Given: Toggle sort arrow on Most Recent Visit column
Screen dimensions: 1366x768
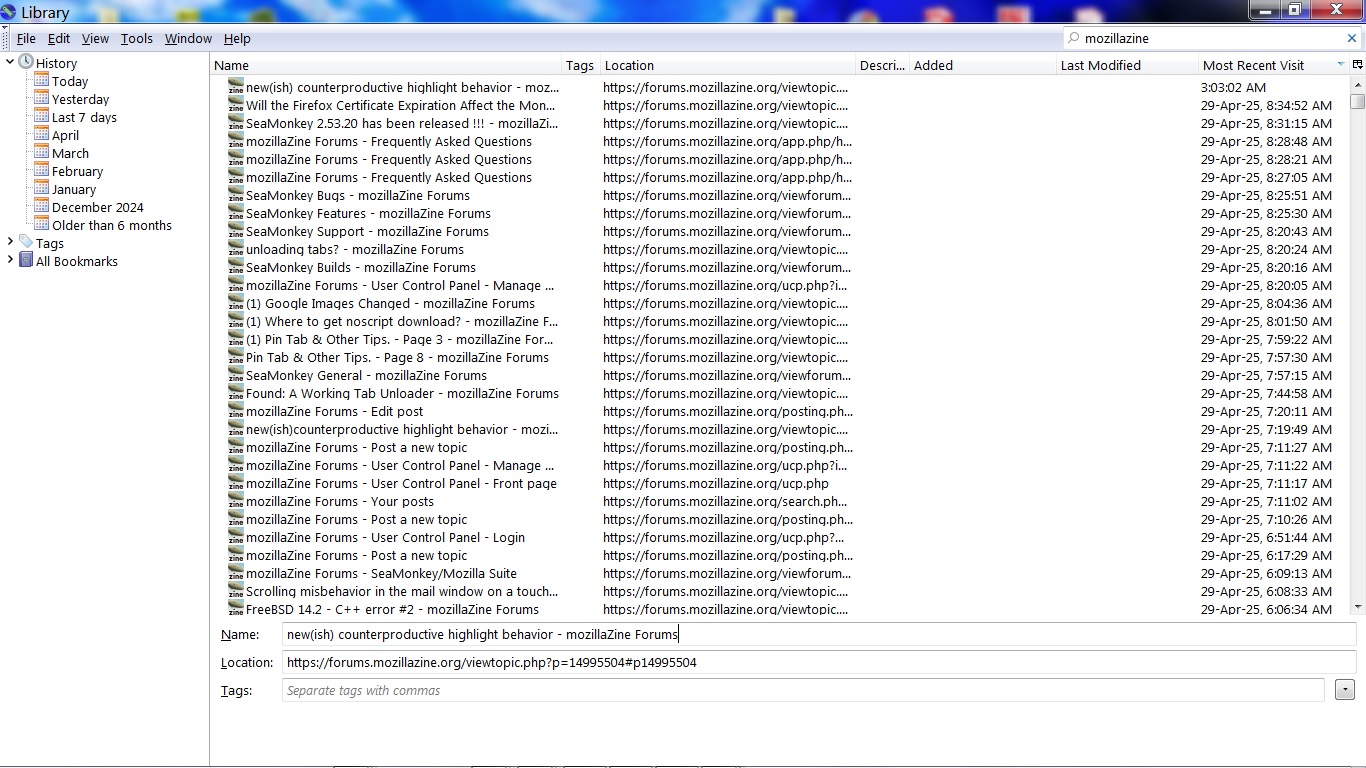Looking at the screenshot, I should [1340, 65].
